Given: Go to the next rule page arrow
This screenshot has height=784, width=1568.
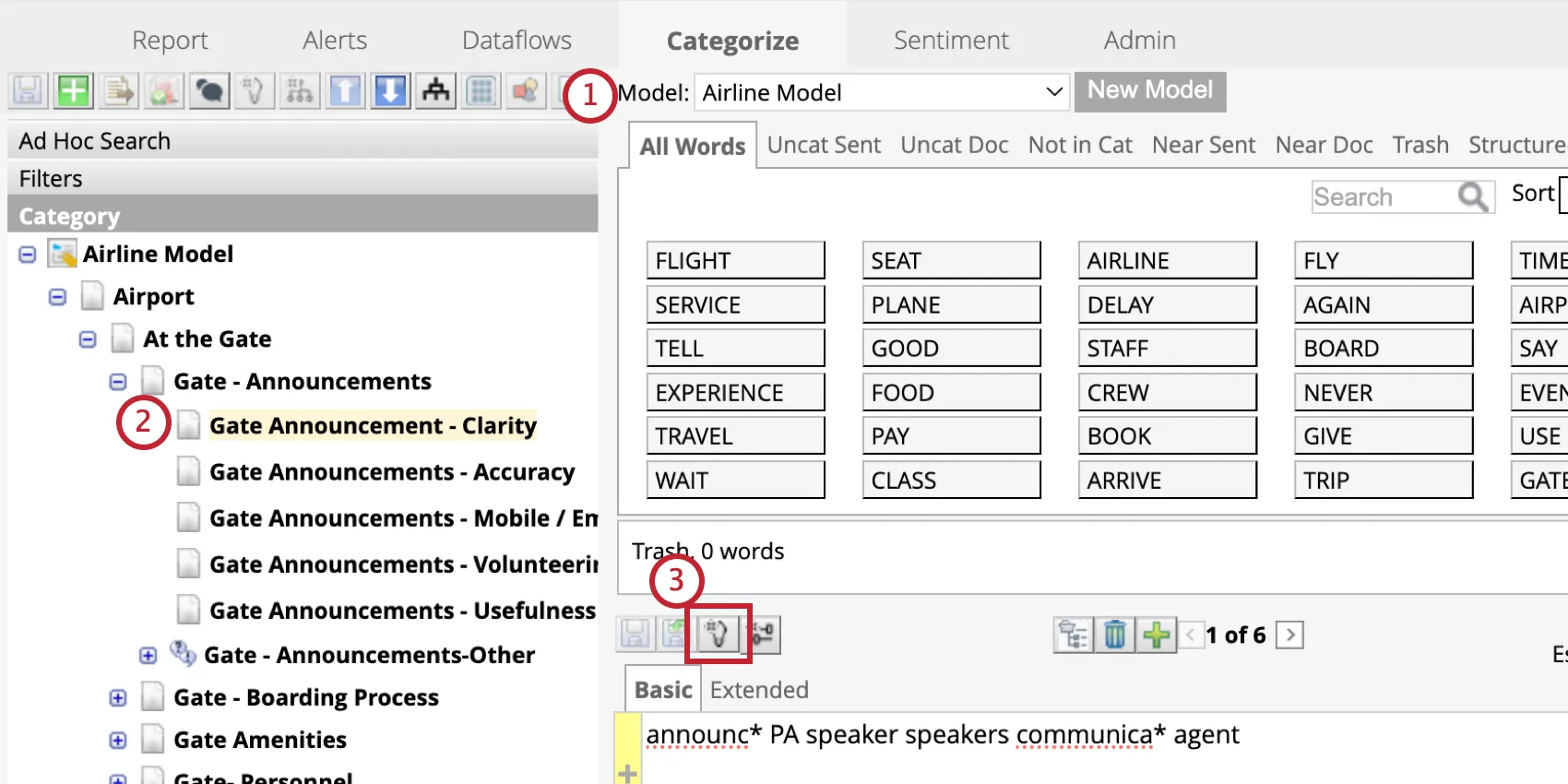Looking at the screenshot, I should (1289, 635).
